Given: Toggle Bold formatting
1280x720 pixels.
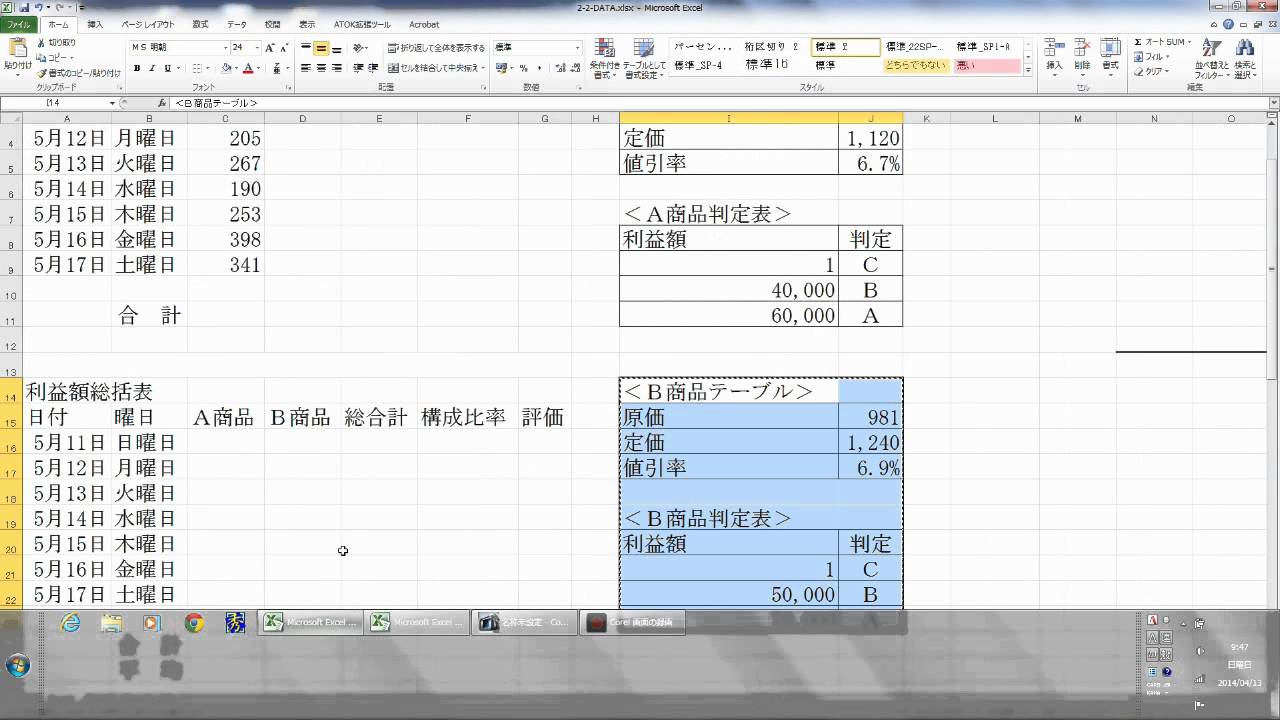Looking at the screenshot, I should point(137,68).
